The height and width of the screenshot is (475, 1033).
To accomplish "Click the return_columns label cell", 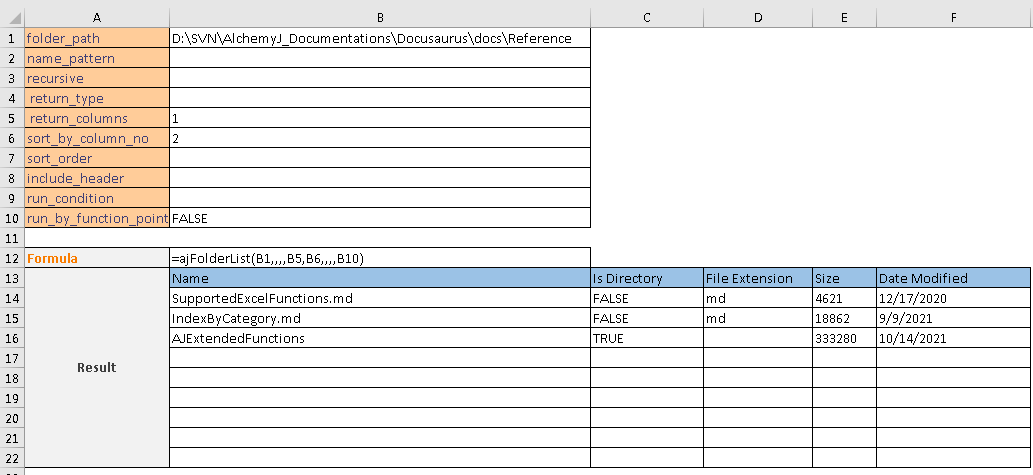I will point(97,118).
